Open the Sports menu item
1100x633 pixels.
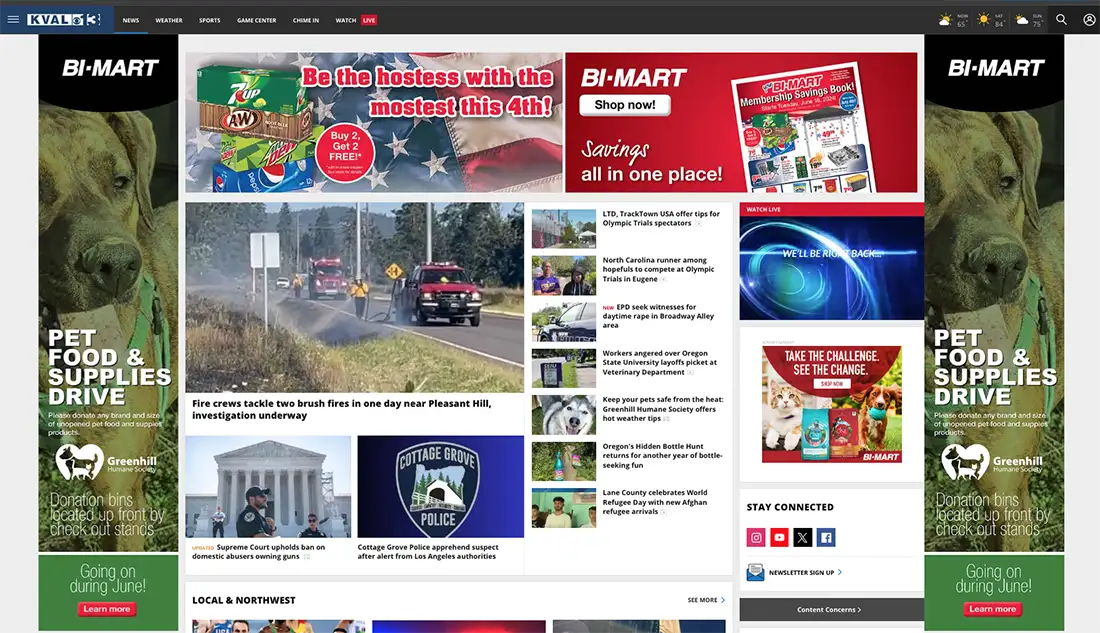coord(210,20)
